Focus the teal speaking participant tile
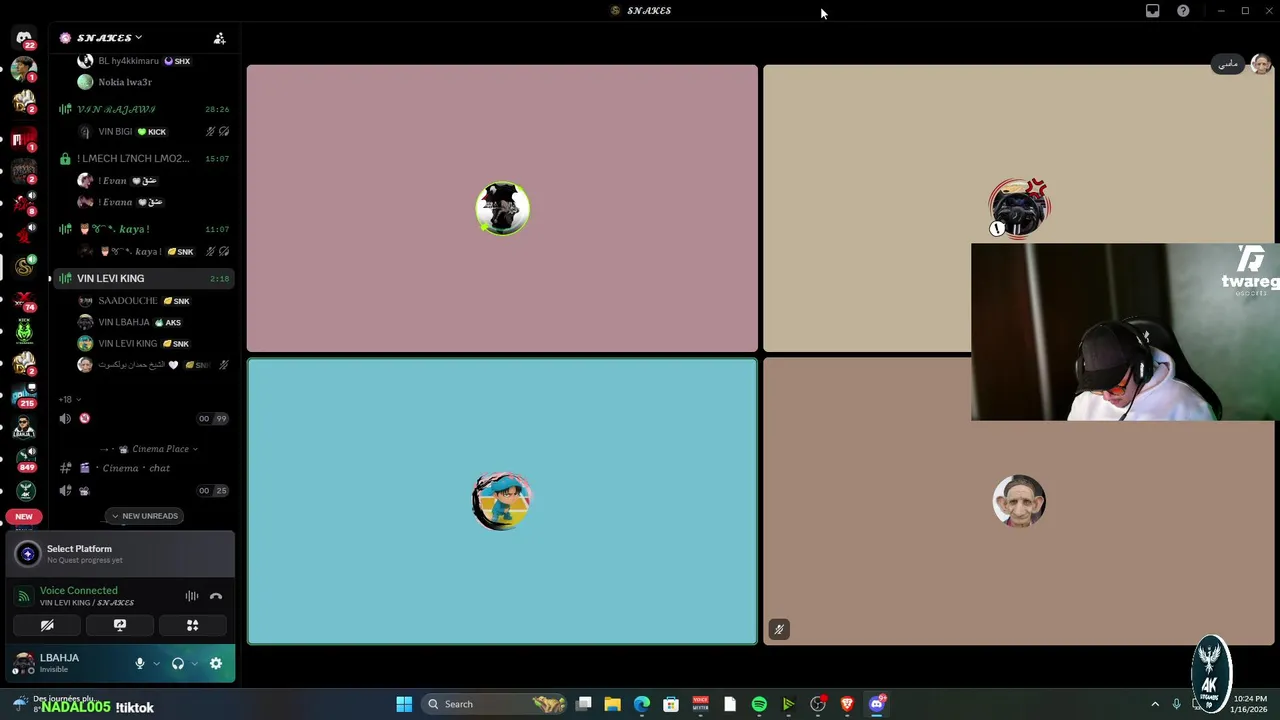 point(502,501)
